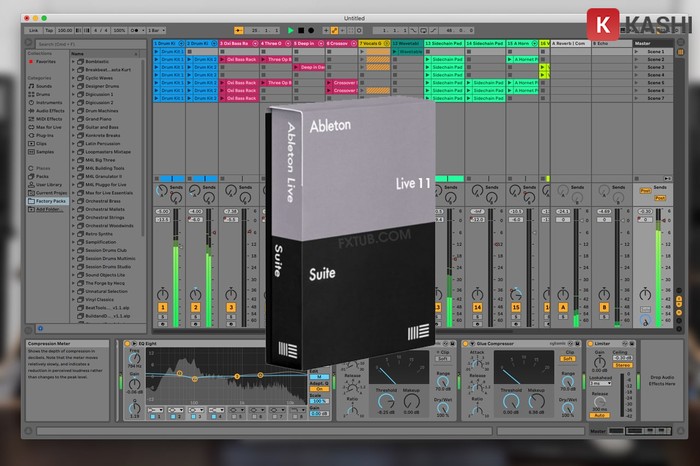Select Favorites in Collections
700x466 pixels.
tap(44, 62)
